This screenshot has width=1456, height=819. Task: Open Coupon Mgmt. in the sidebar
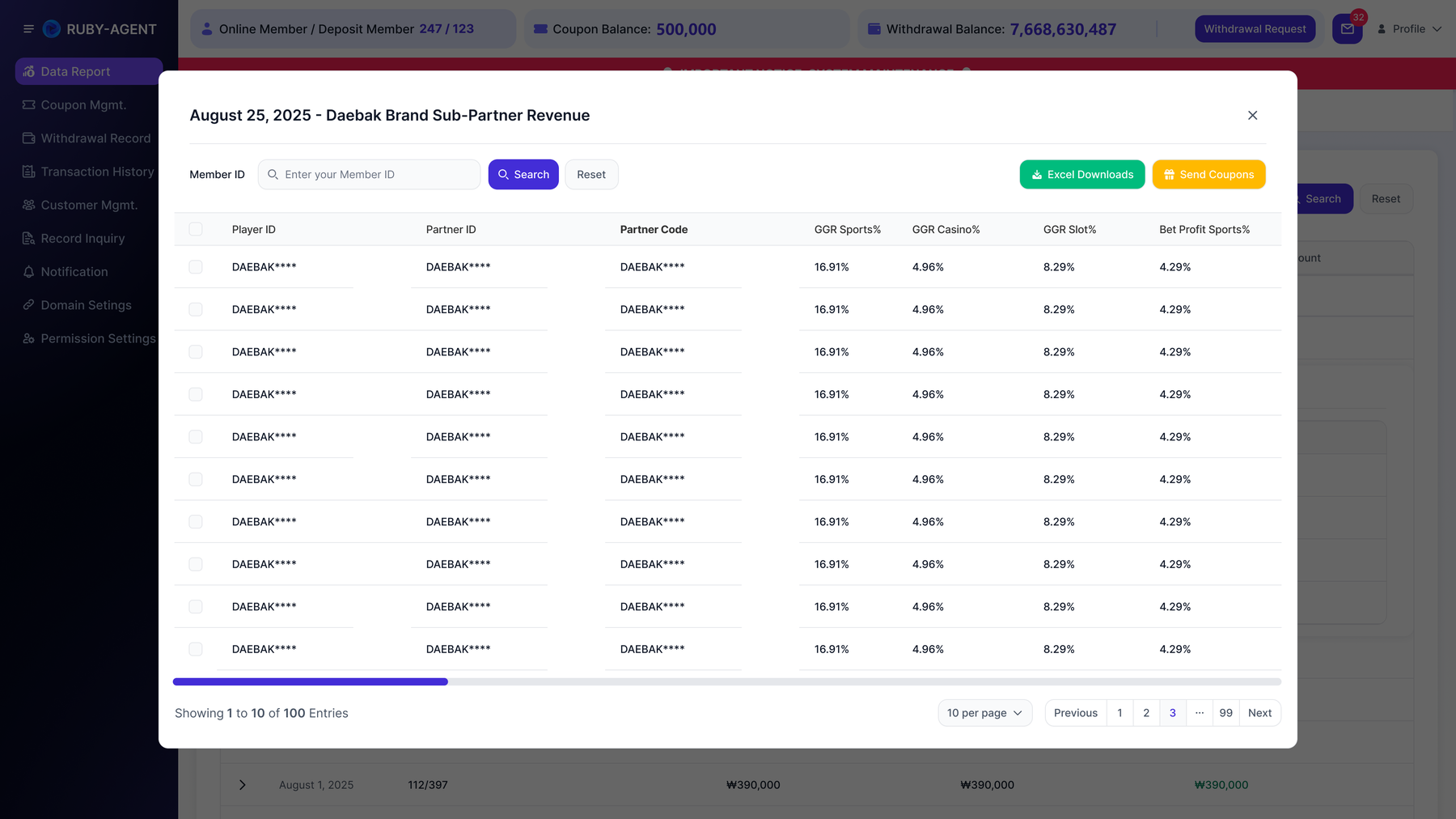pyautogui.click(x=88, y=105)
